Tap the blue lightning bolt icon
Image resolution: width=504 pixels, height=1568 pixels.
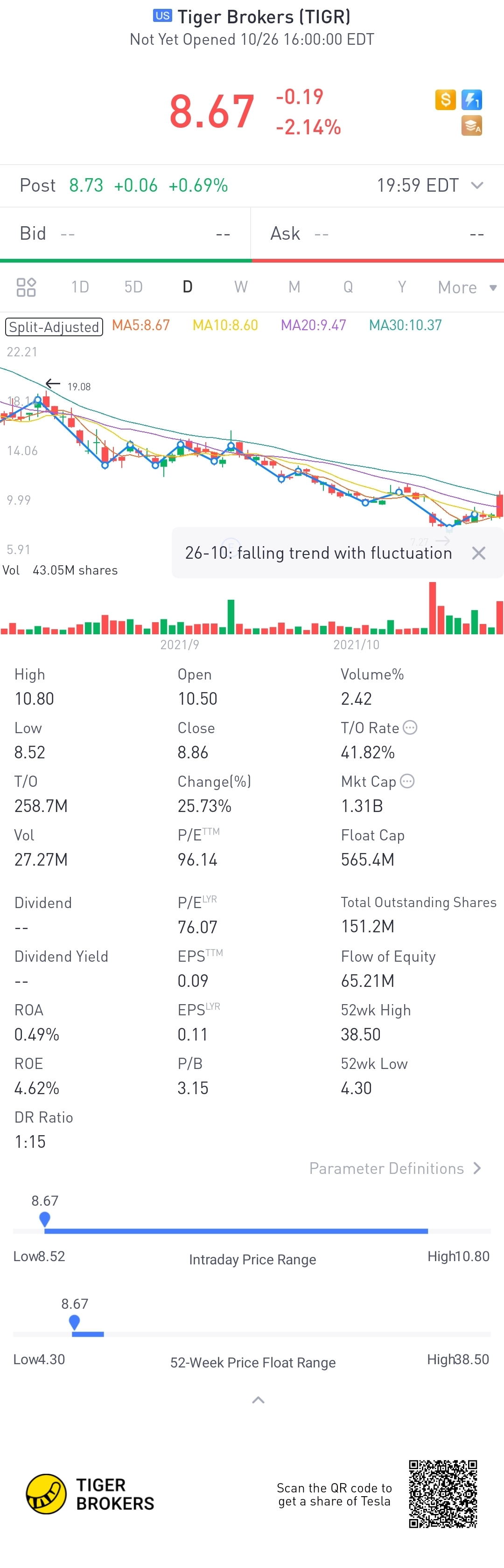(x=472, y=99)
